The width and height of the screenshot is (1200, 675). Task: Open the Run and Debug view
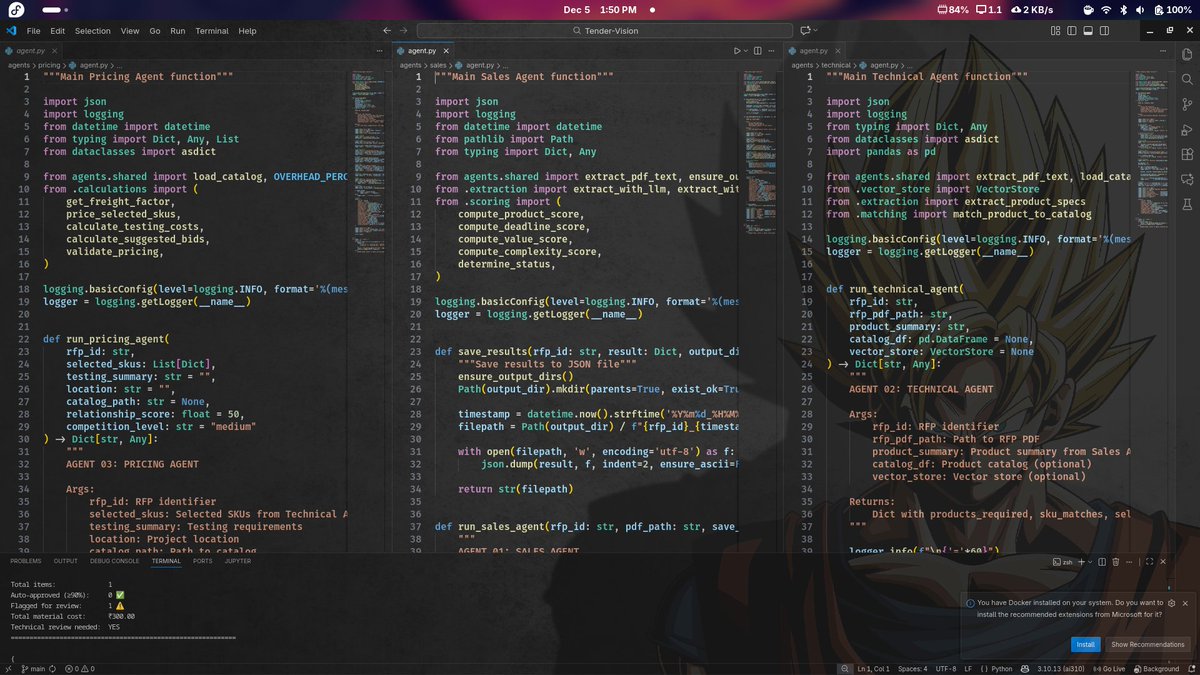(1187, 129)
